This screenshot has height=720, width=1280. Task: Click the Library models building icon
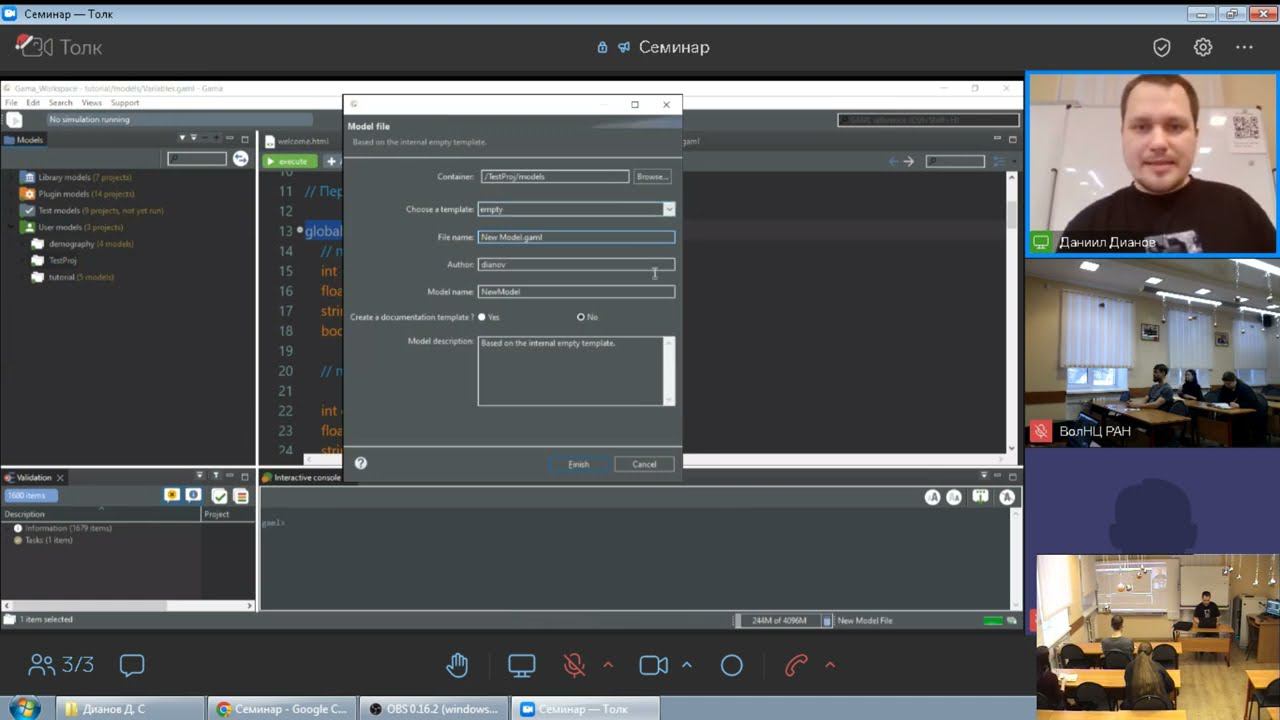(x=28, y=177)
